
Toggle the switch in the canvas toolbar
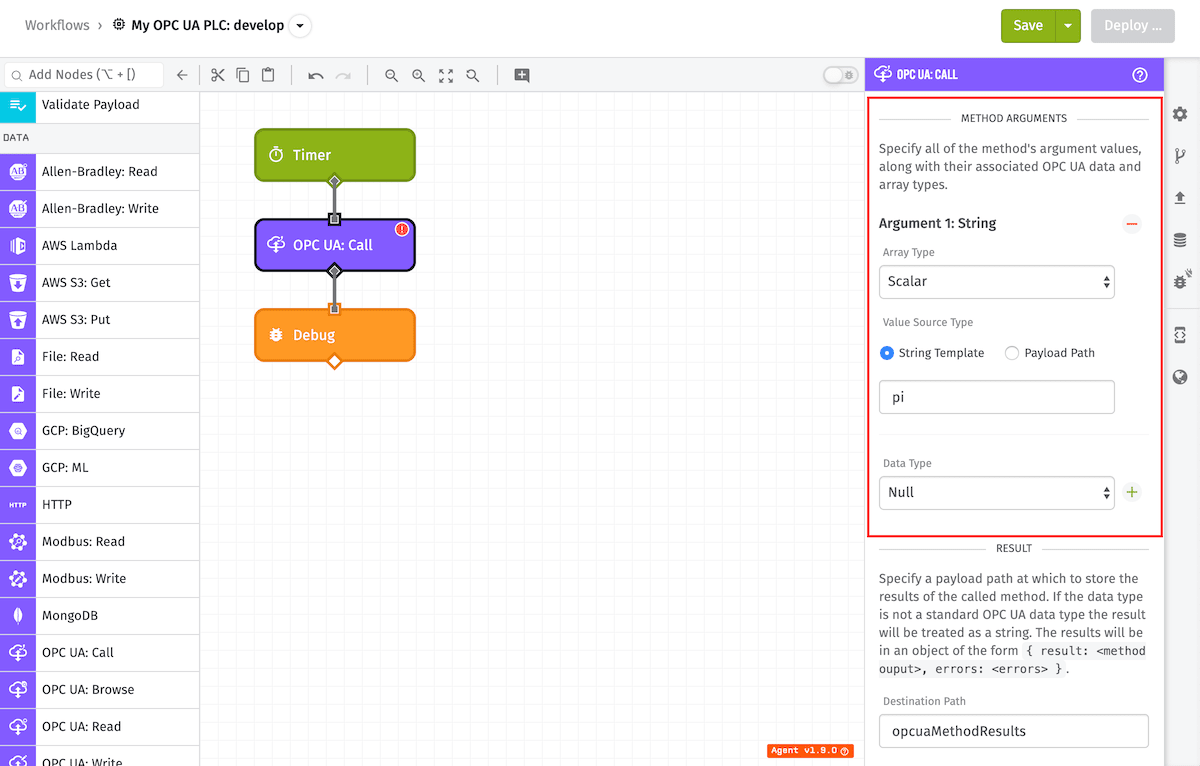[x=840, y=75]
